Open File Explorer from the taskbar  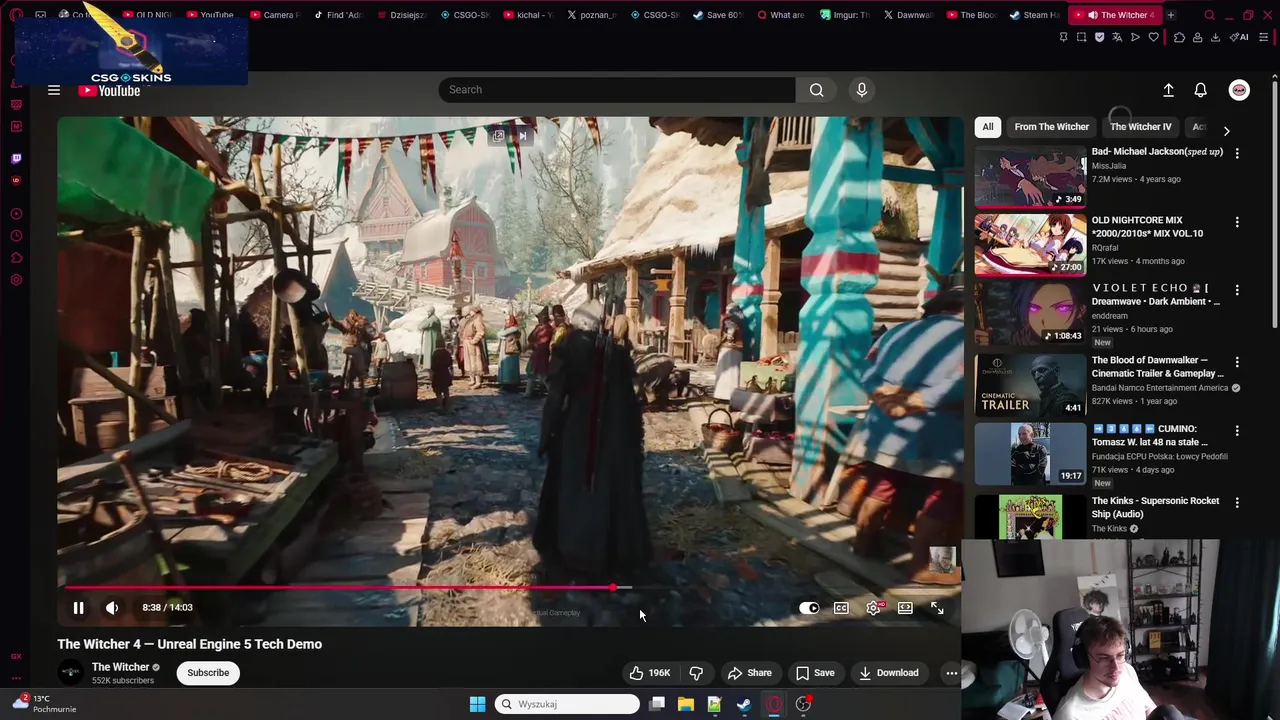(686, 704)
